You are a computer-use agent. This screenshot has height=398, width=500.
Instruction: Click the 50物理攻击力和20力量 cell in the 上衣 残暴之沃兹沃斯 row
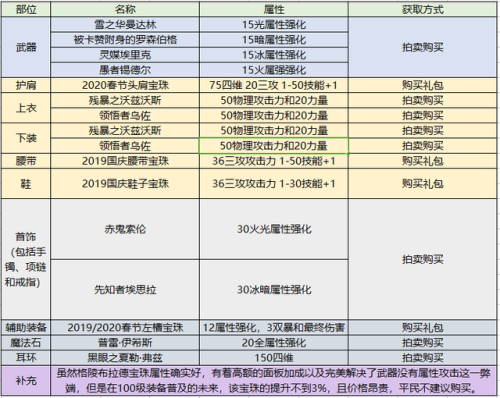pyautogui.click(x=274, y=100)
